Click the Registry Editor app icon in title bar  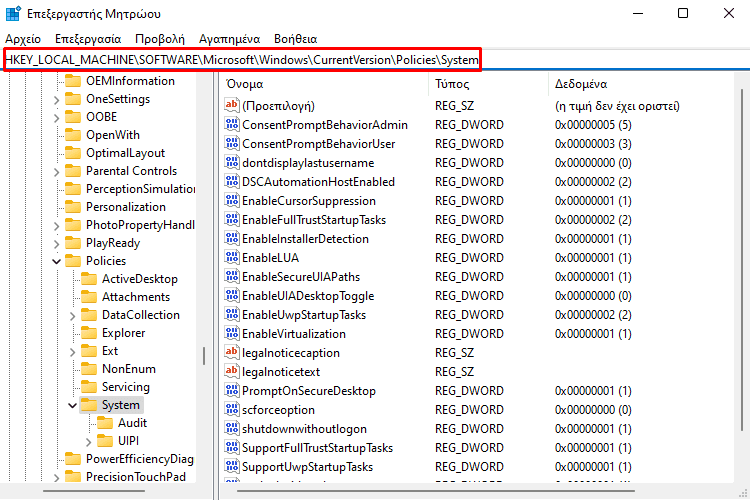tap(13, 13)
